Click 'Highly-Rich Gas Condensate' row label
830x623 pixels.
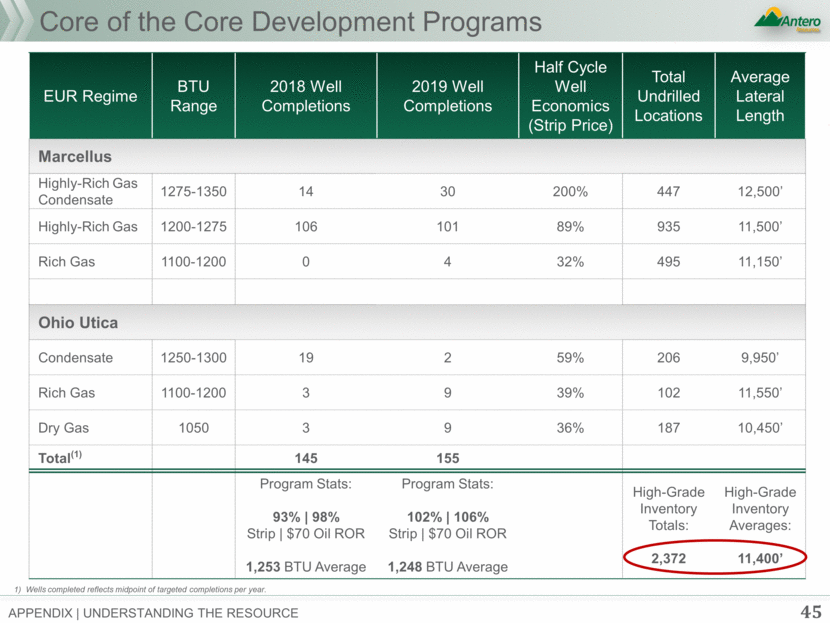(x=88, y=192)
